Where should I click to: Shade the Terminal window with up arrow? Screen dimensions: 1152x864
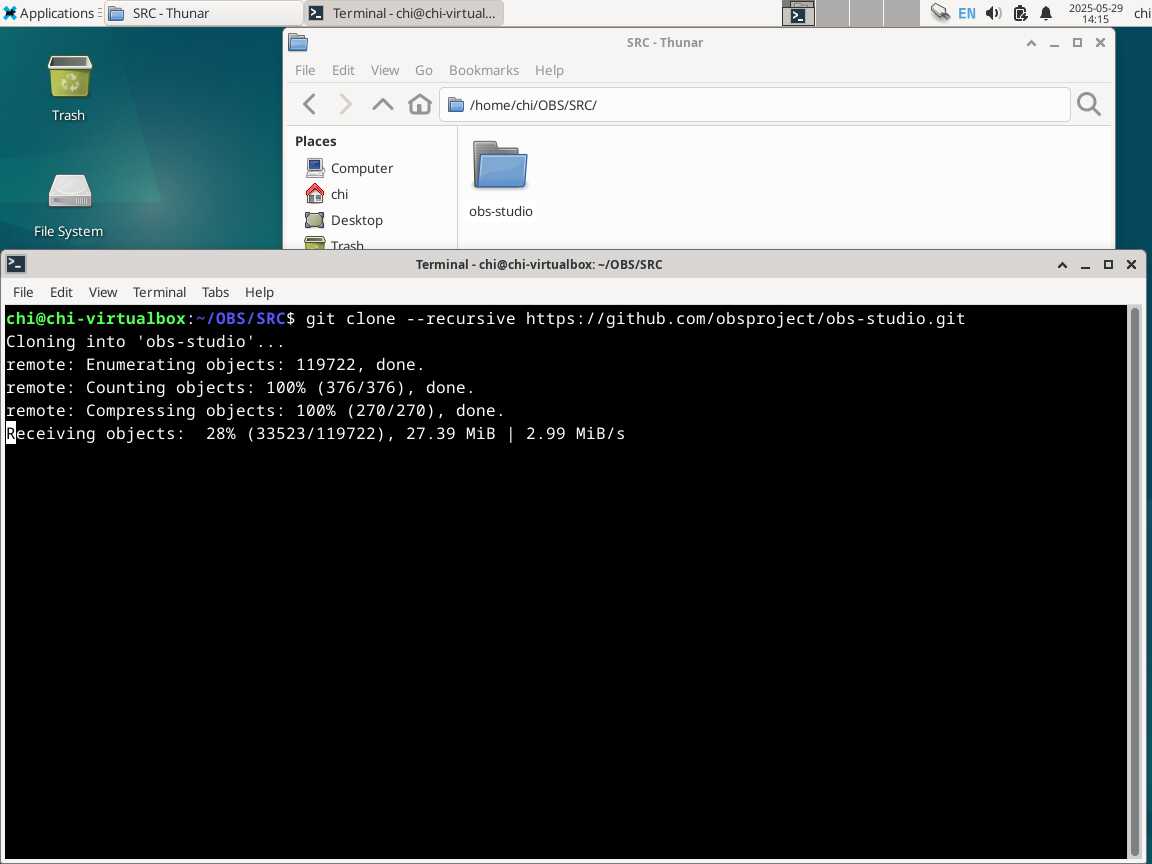point(1062,264)
